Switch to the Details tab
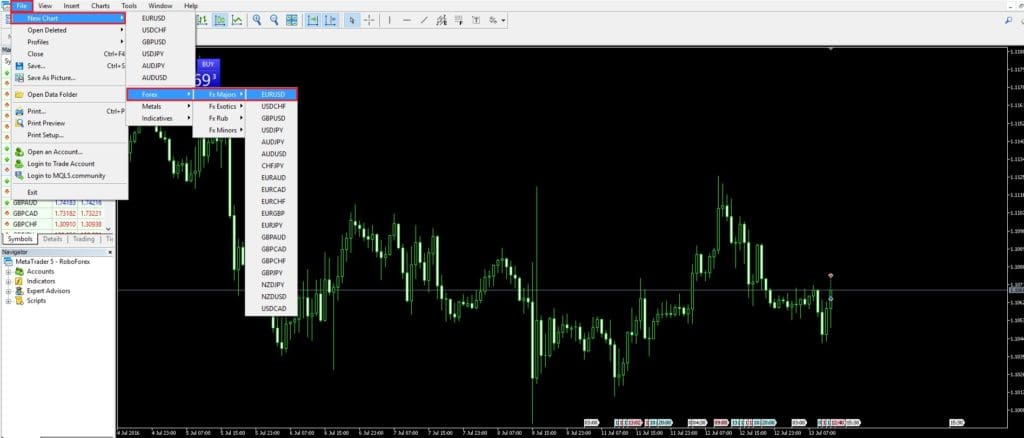This screenshot has width=1024, height=438. click(53, 239)
